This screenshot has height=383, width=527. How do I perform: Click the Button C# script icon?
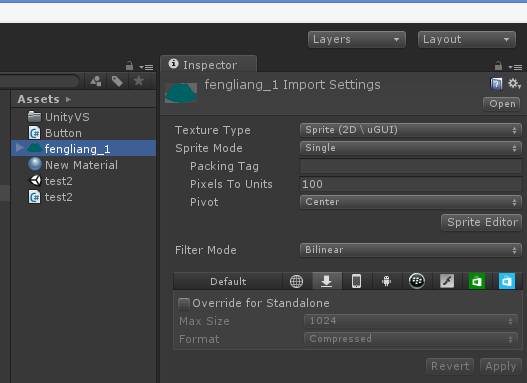tap(34, 133)
